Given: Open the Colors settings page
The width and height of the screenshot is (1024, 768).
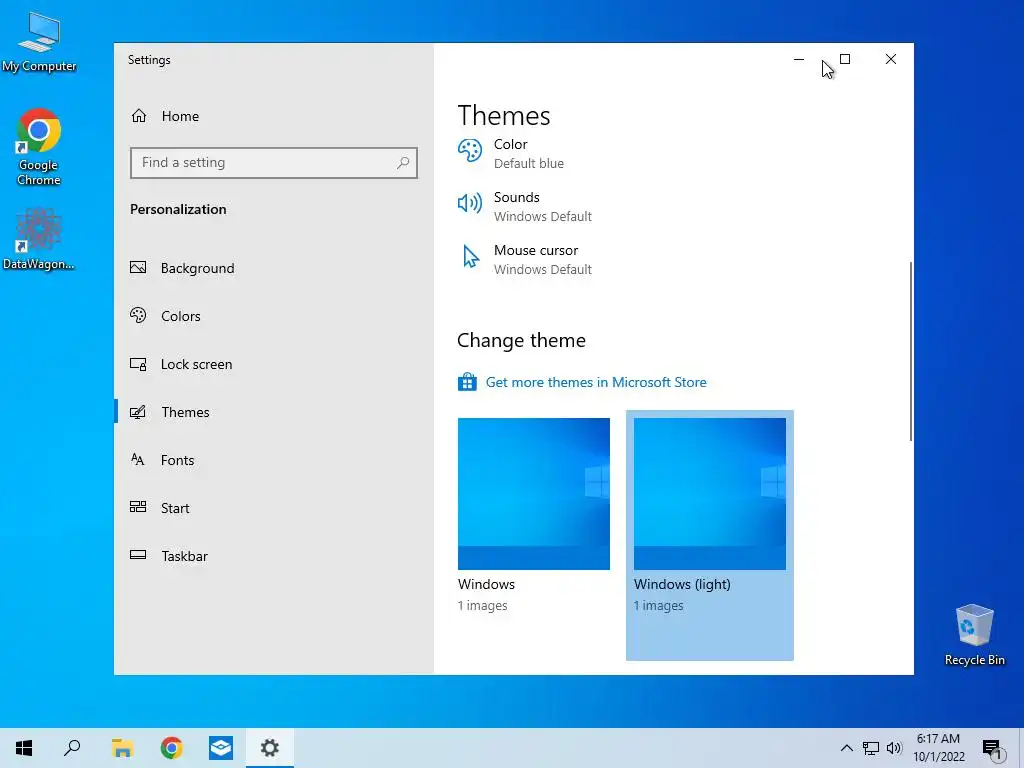Looking at the screenshot, I should pos(273,316).
